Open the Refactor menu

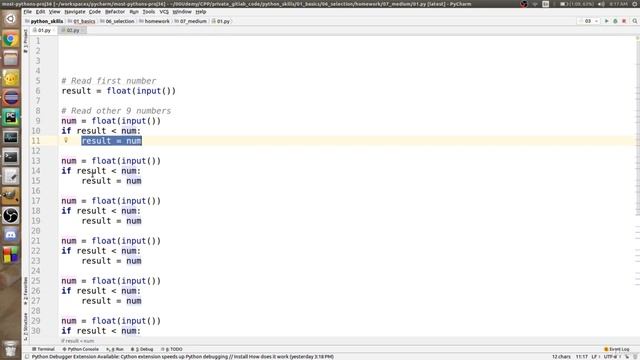click(115, 12)
